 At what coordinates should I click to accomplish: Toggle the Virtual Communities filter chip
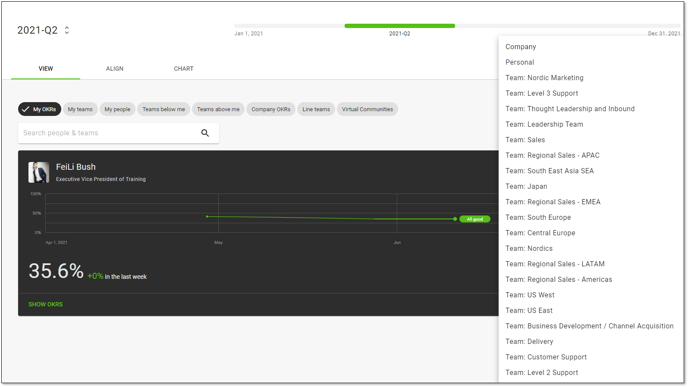click(367, 109)
